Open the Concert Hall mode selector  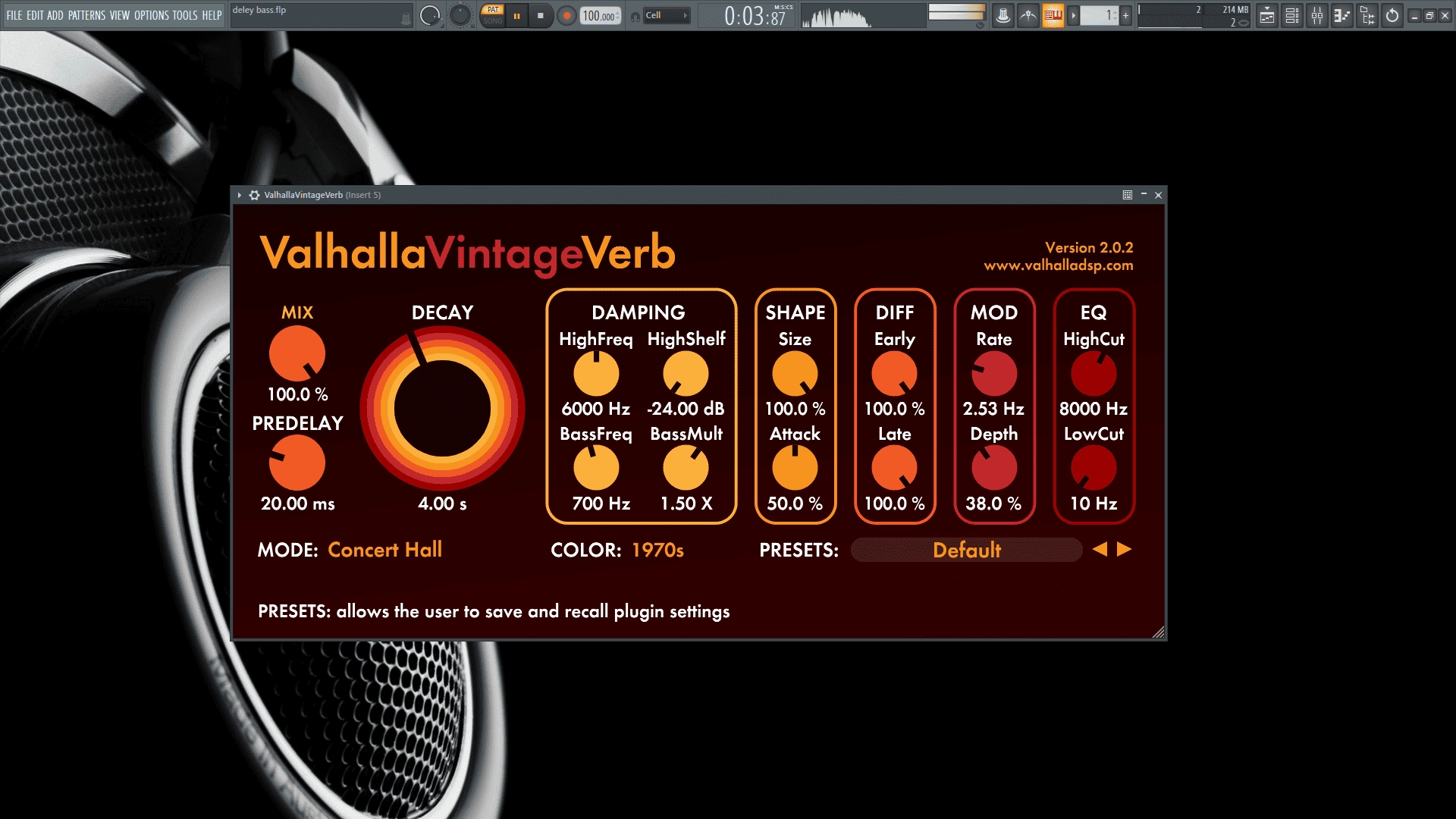pyautogui.click(x=384, y=550)
